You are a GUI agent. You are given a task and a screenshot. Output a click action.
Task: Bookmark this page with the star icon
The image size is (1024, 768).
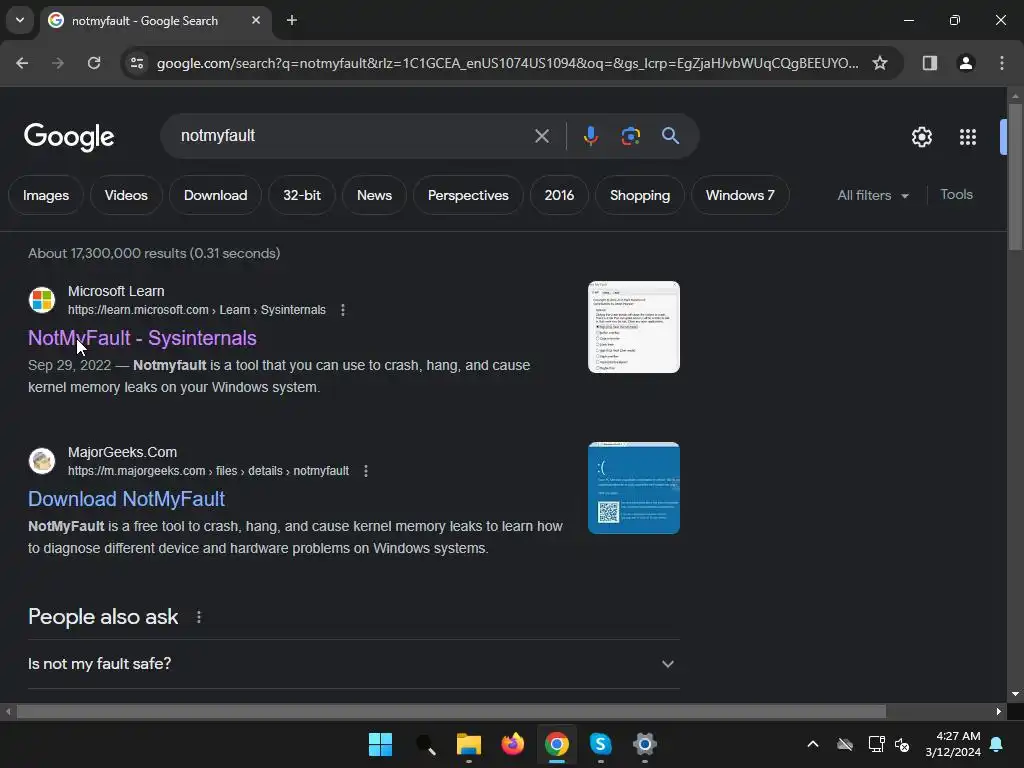[x=880, y=63]
